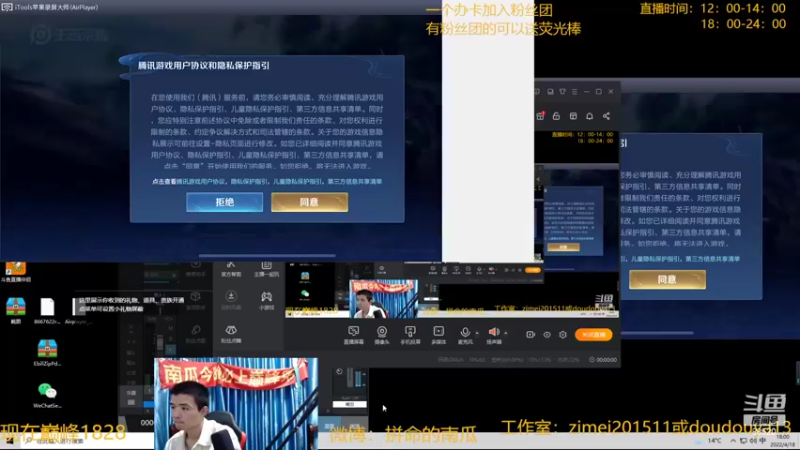Open the 斗鱼直播伴侣 desktop shortcut
Viewport: 800px width, 450px height.
[16, 271]
